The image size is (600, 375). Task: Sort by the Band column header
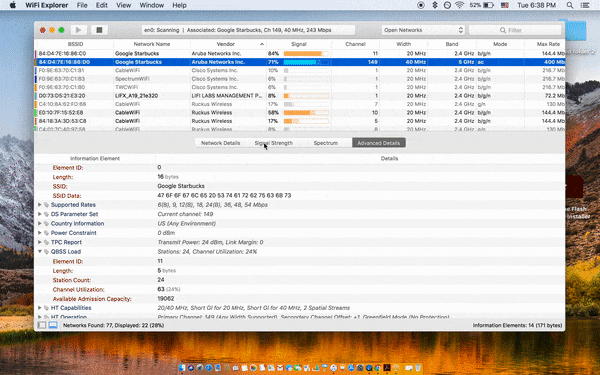click(x=452, y=44)
